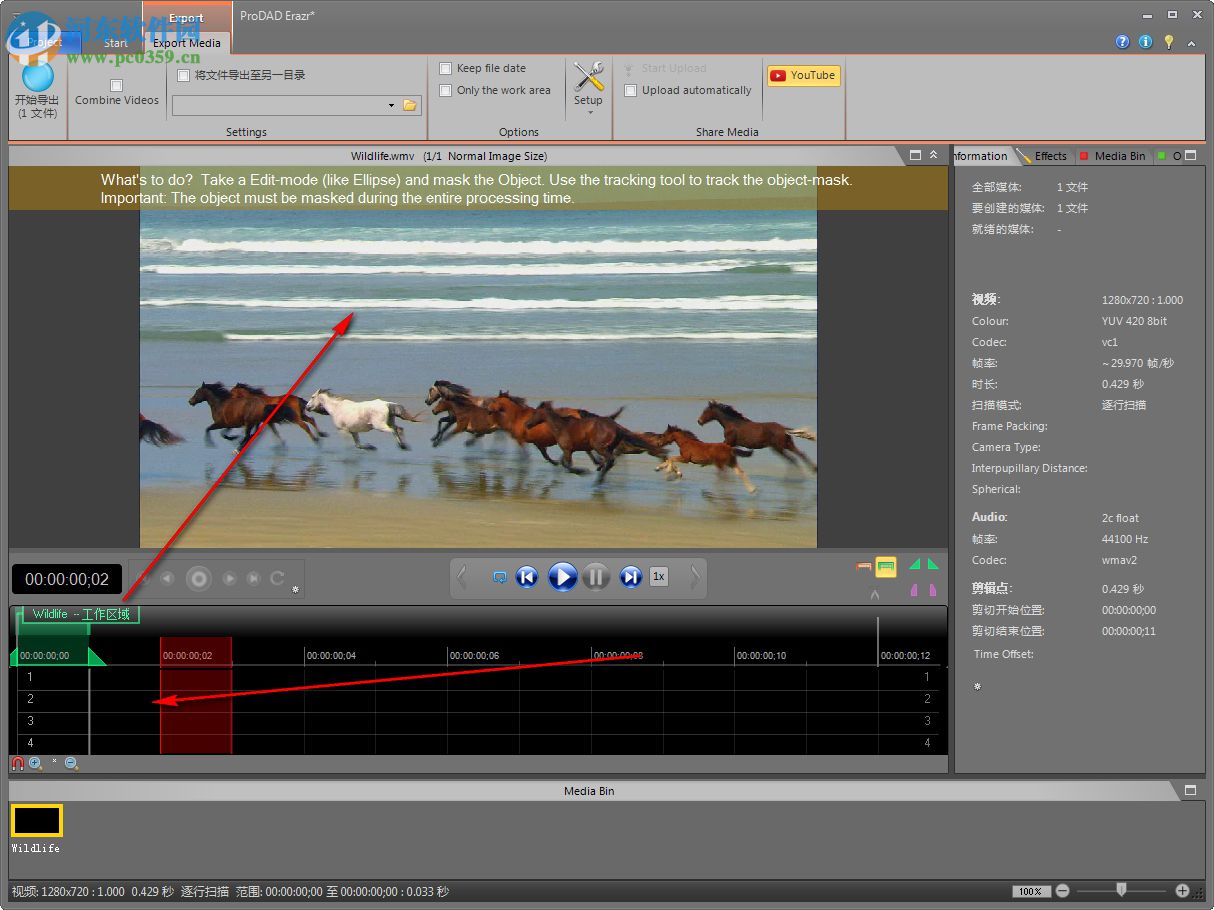Zoom out the timeline with magnifier minus
This screenshot has height=910, width=1214.
point(72,764)
